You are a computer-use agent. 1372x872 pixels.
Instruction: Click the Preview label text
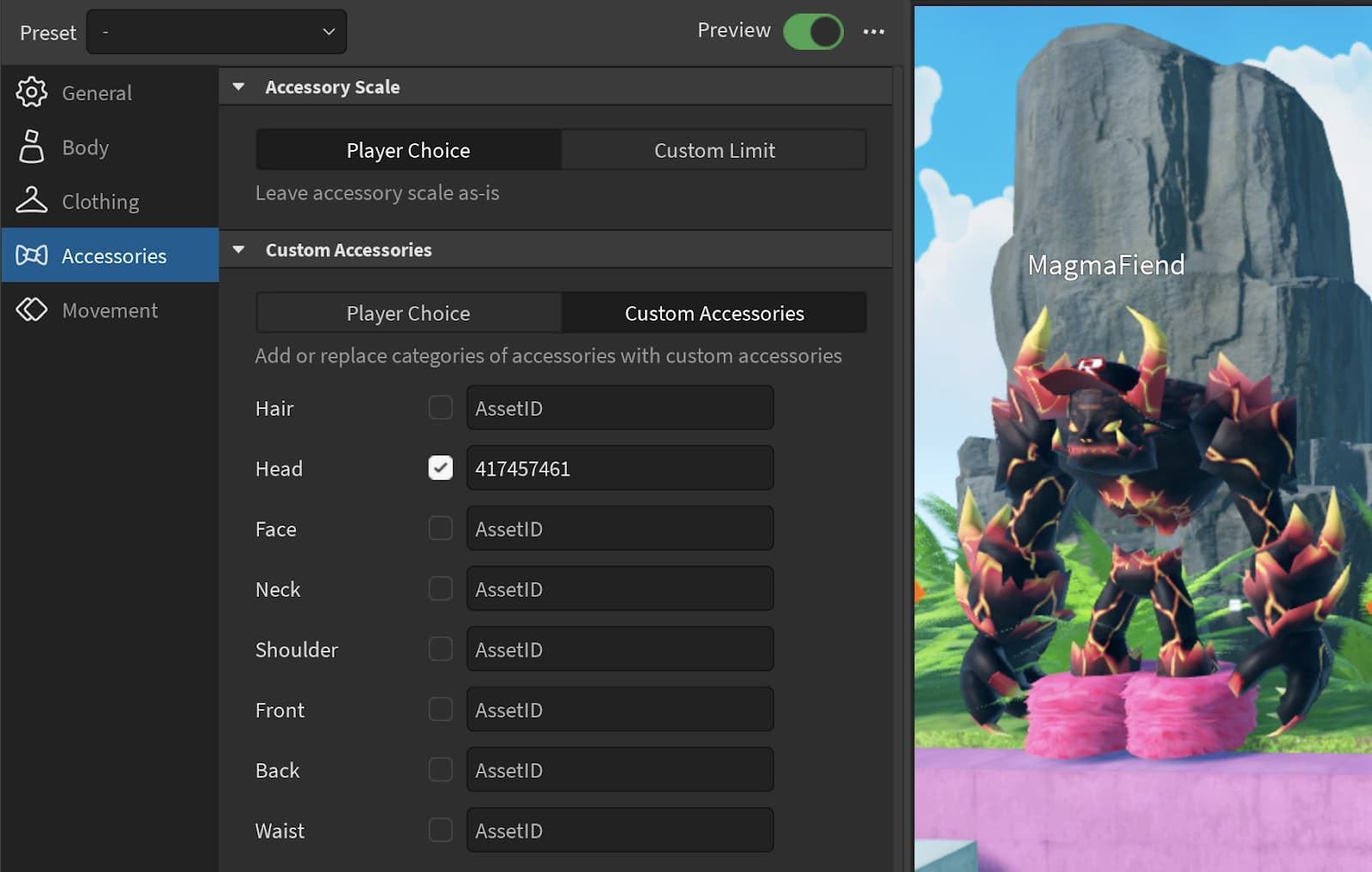click(x=734, y=30)
